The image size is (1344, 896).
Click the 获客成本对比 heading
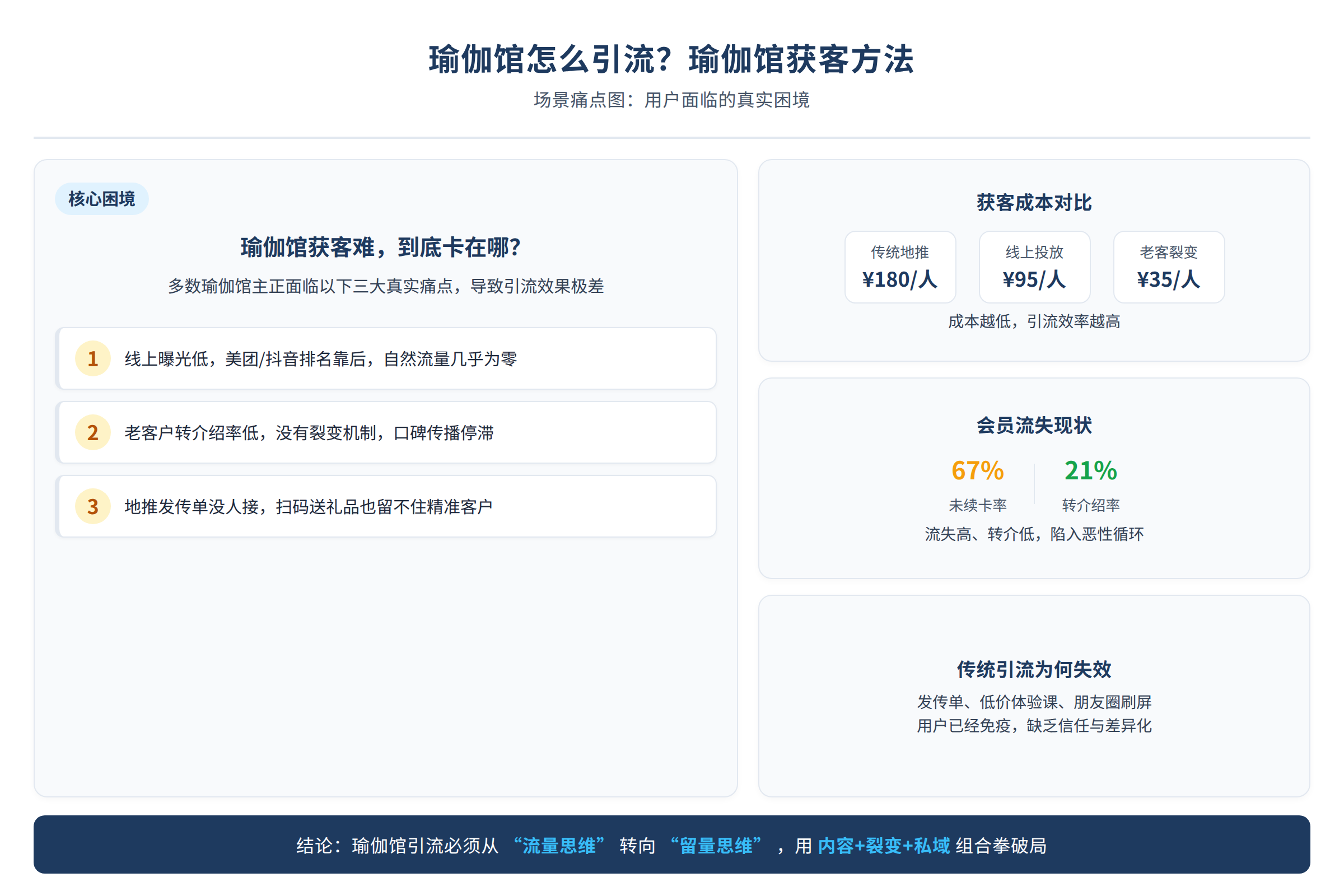1034,203
